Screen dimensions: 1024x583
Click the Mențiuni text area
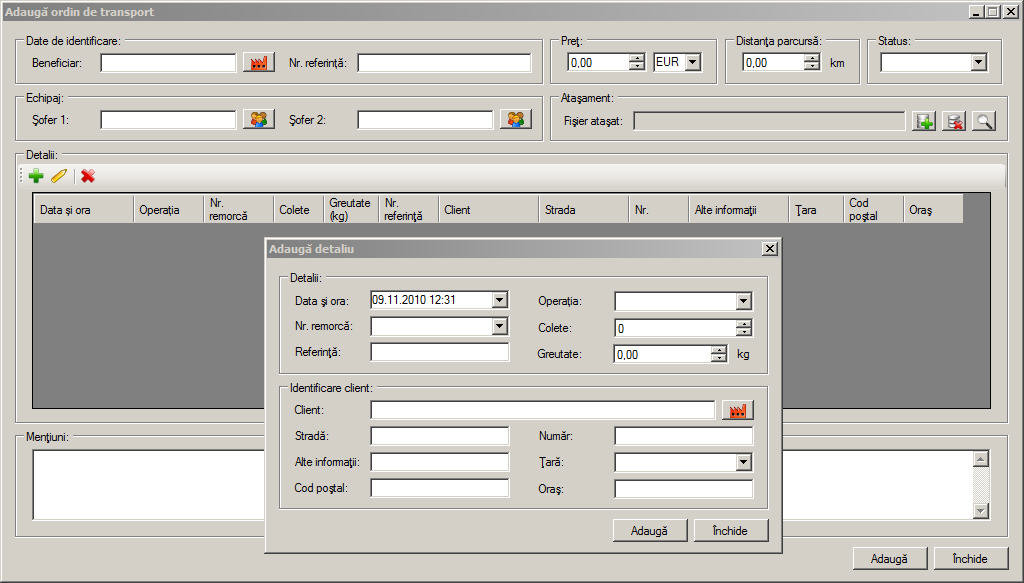click(x=503, y=484)
